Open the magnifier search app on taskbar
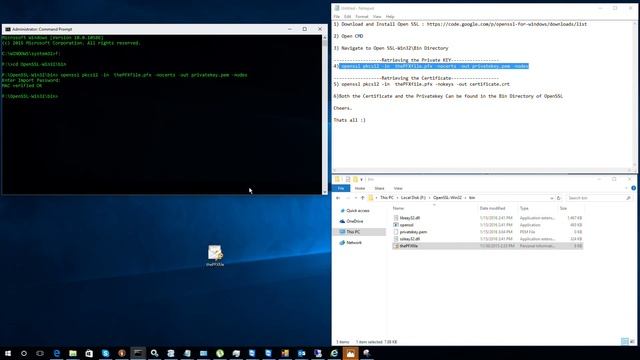Image resolution: width=640 pixels, height=360 pixels. [154, 353]
